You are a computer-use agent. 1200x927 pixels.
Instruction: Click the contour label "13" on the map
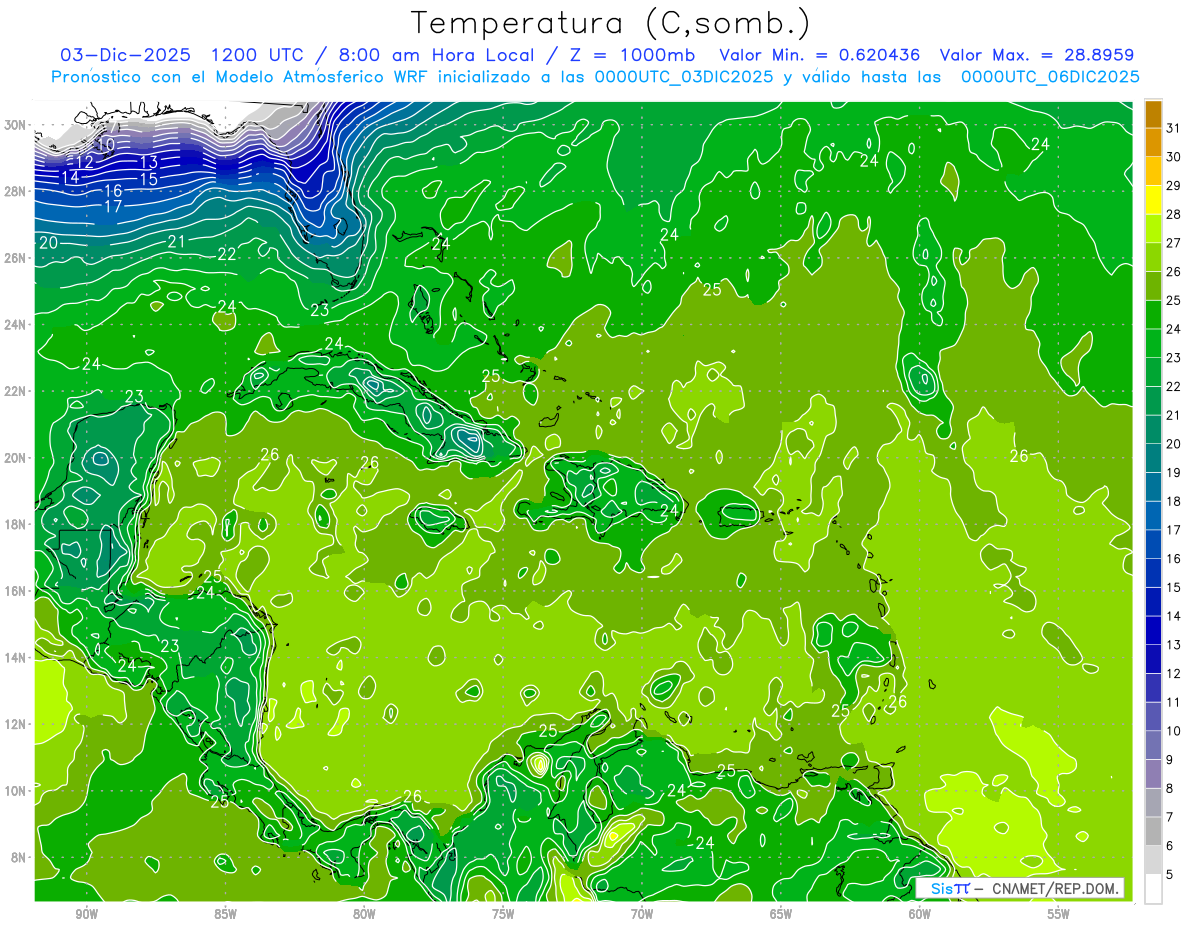click(x=149, y=162)
